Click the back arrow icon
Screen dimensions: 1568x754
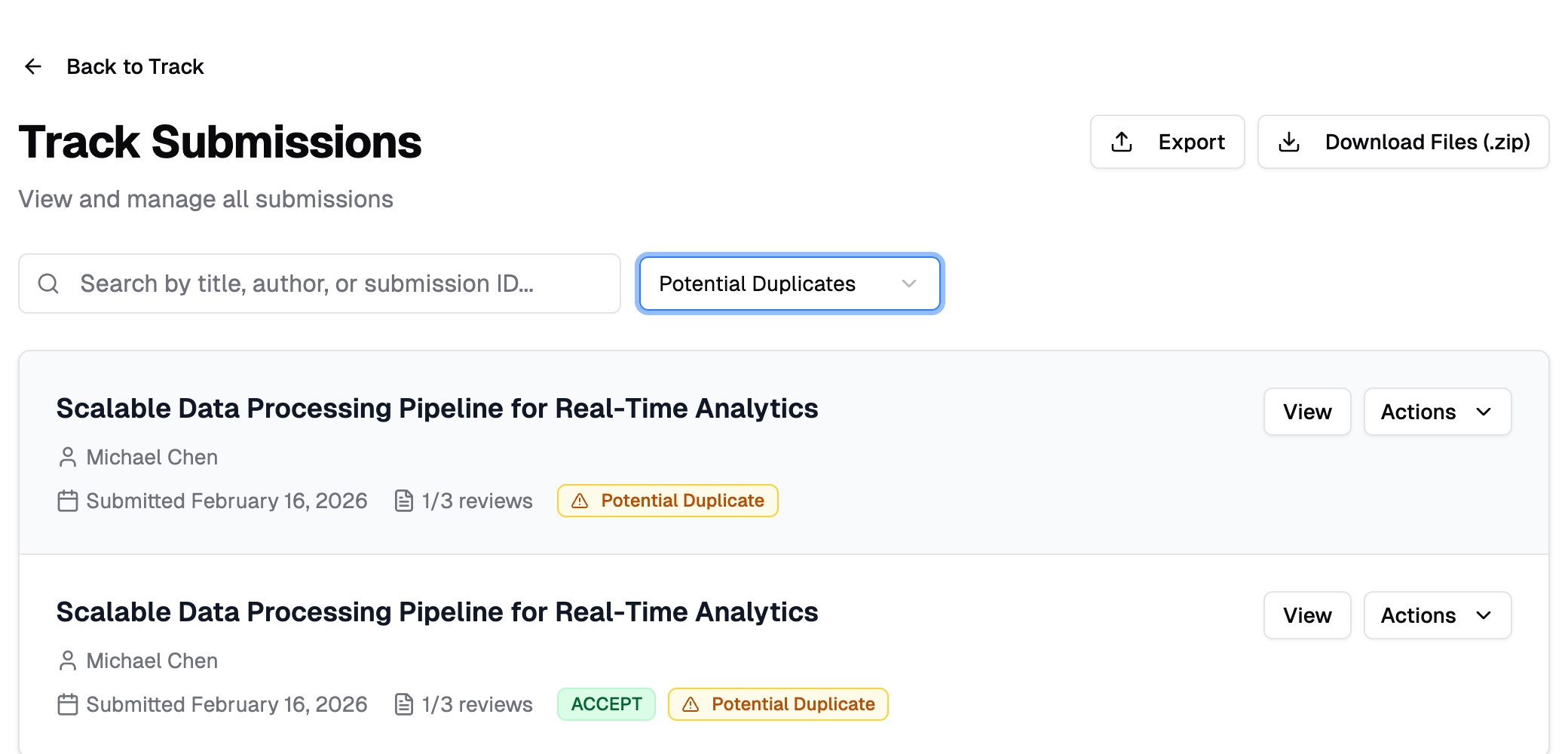pos(33,66)
